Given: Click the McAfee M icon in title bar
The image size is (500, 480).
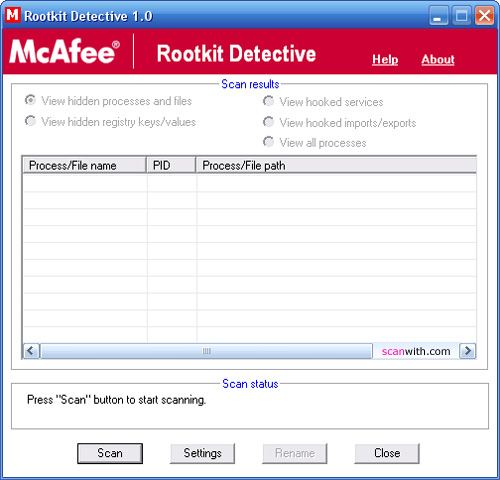Looking at the screenshot, I should point(13,15).
